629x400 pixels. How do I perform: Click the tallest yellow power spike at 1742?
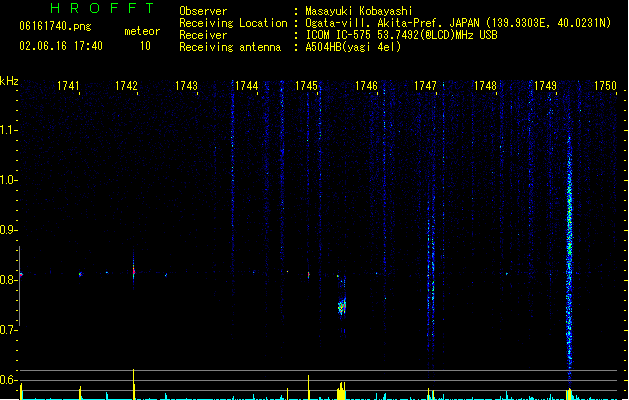point(134,384)
